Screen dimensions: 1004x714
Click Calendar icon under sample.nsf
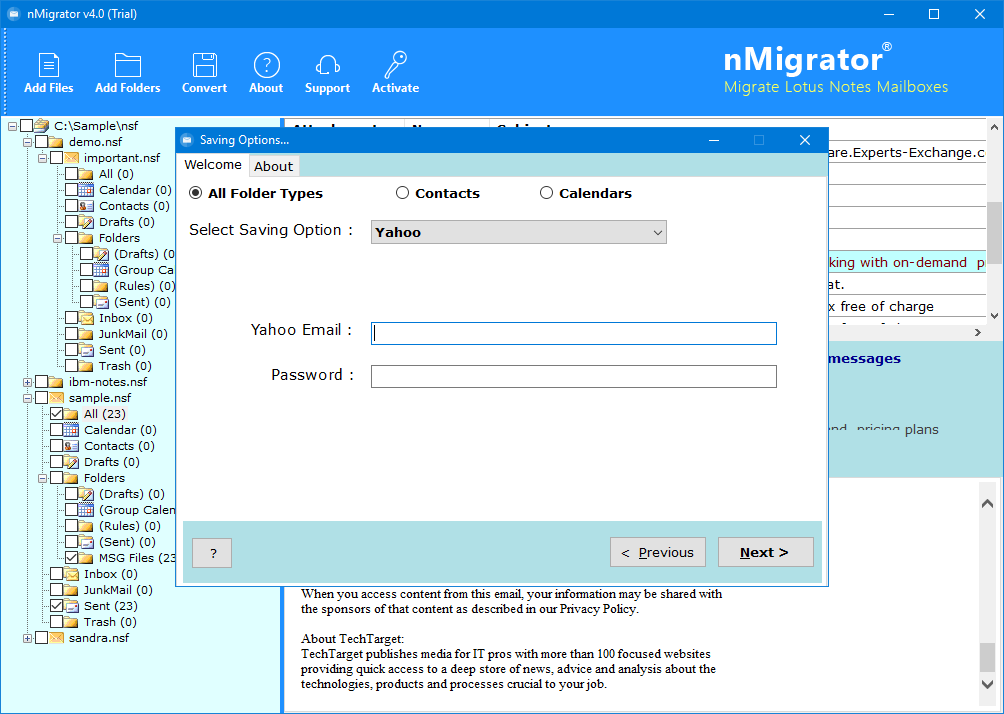click(x=71, y=430)
